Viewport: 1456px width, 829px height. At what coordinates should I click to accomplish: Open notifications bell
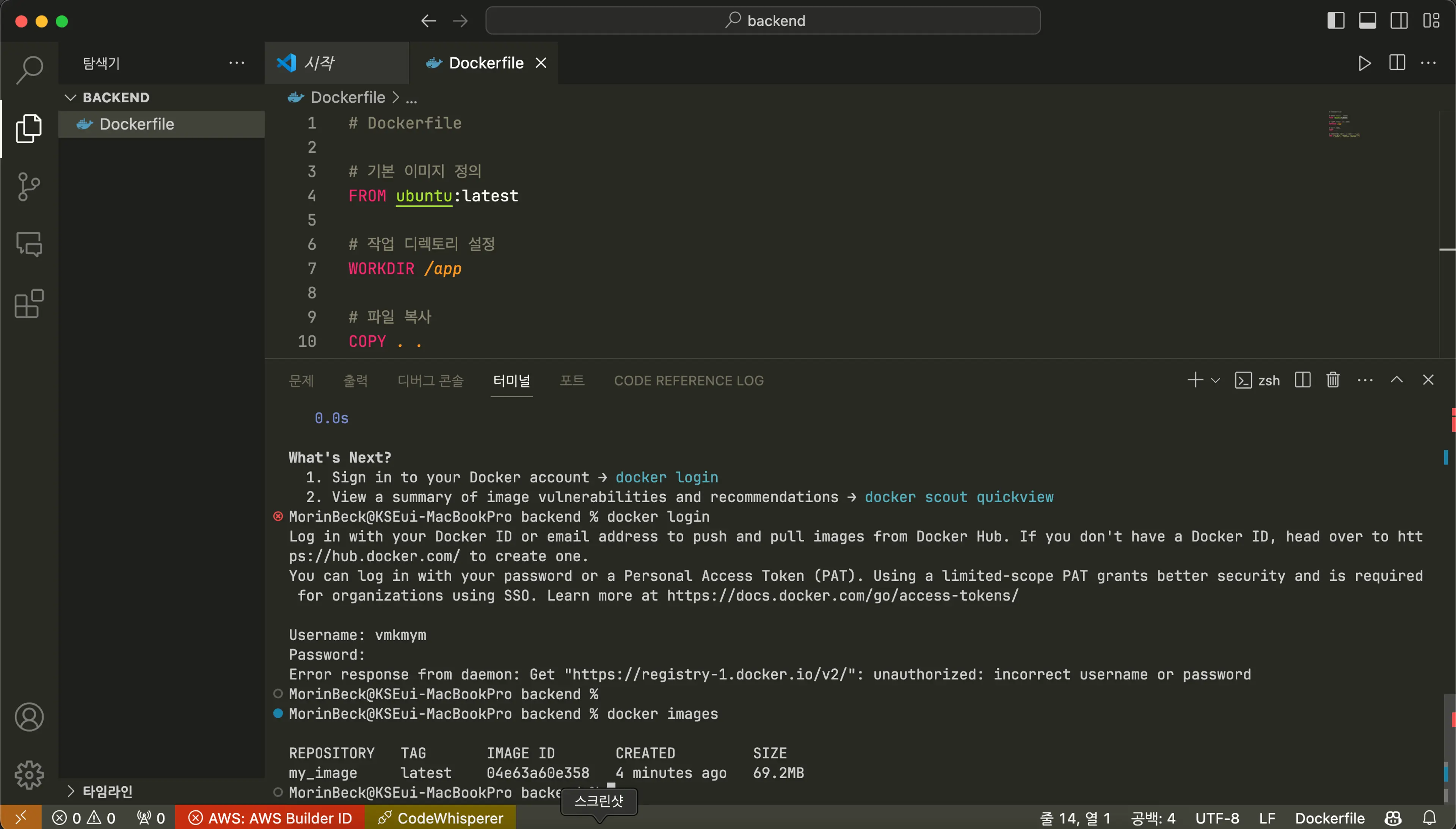pyautogui.click(x=1429, y=818)
